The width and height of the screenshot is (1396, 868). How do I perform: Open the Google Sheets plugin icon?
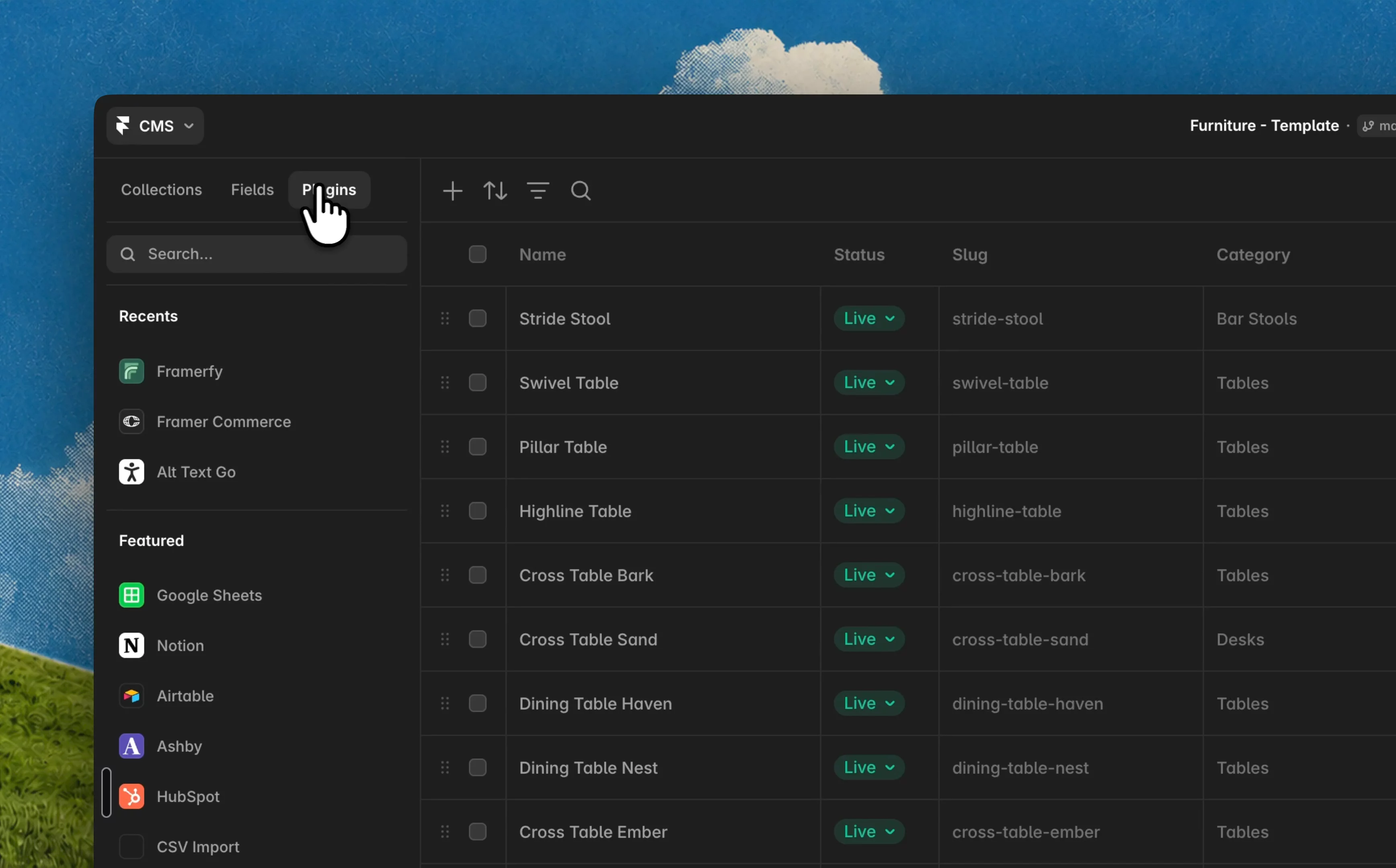point(131,595)
